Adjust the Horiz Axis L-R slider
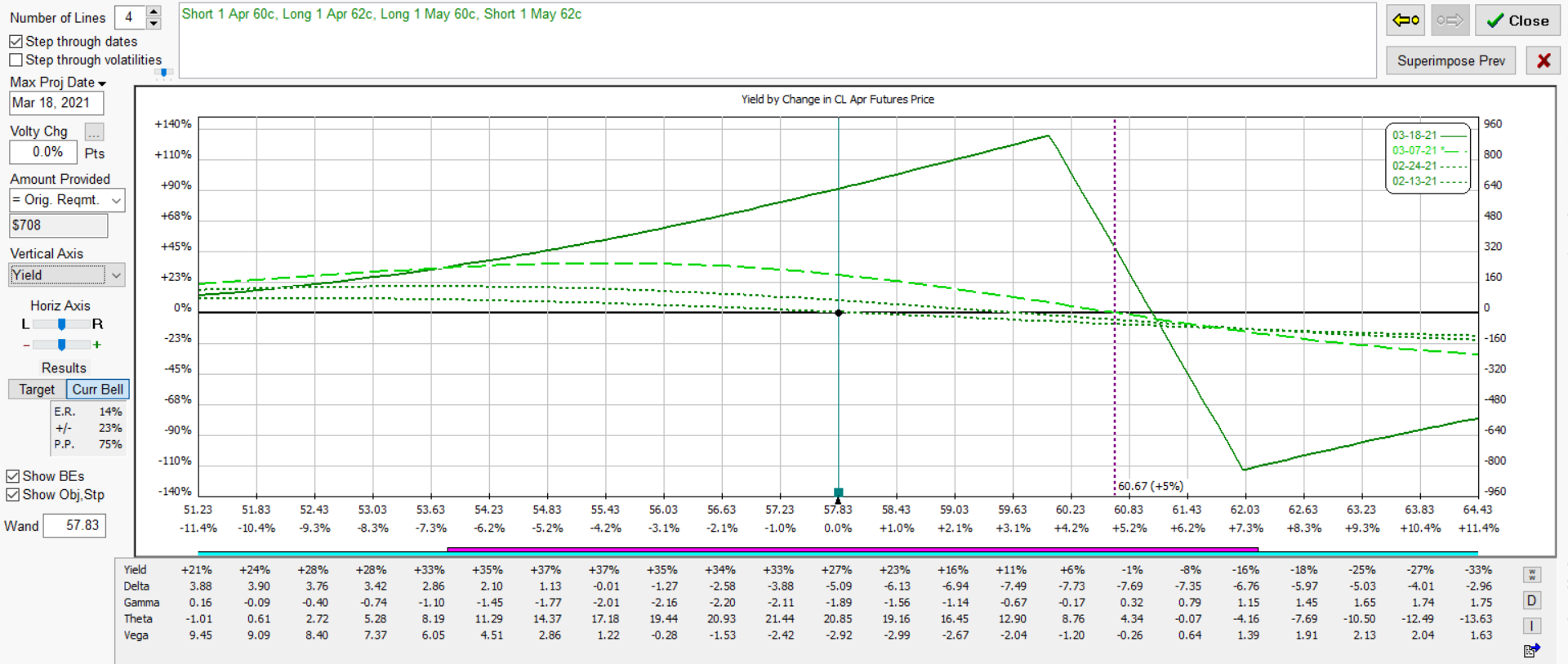Screen dimensions: 1568x664 (61, 324)
